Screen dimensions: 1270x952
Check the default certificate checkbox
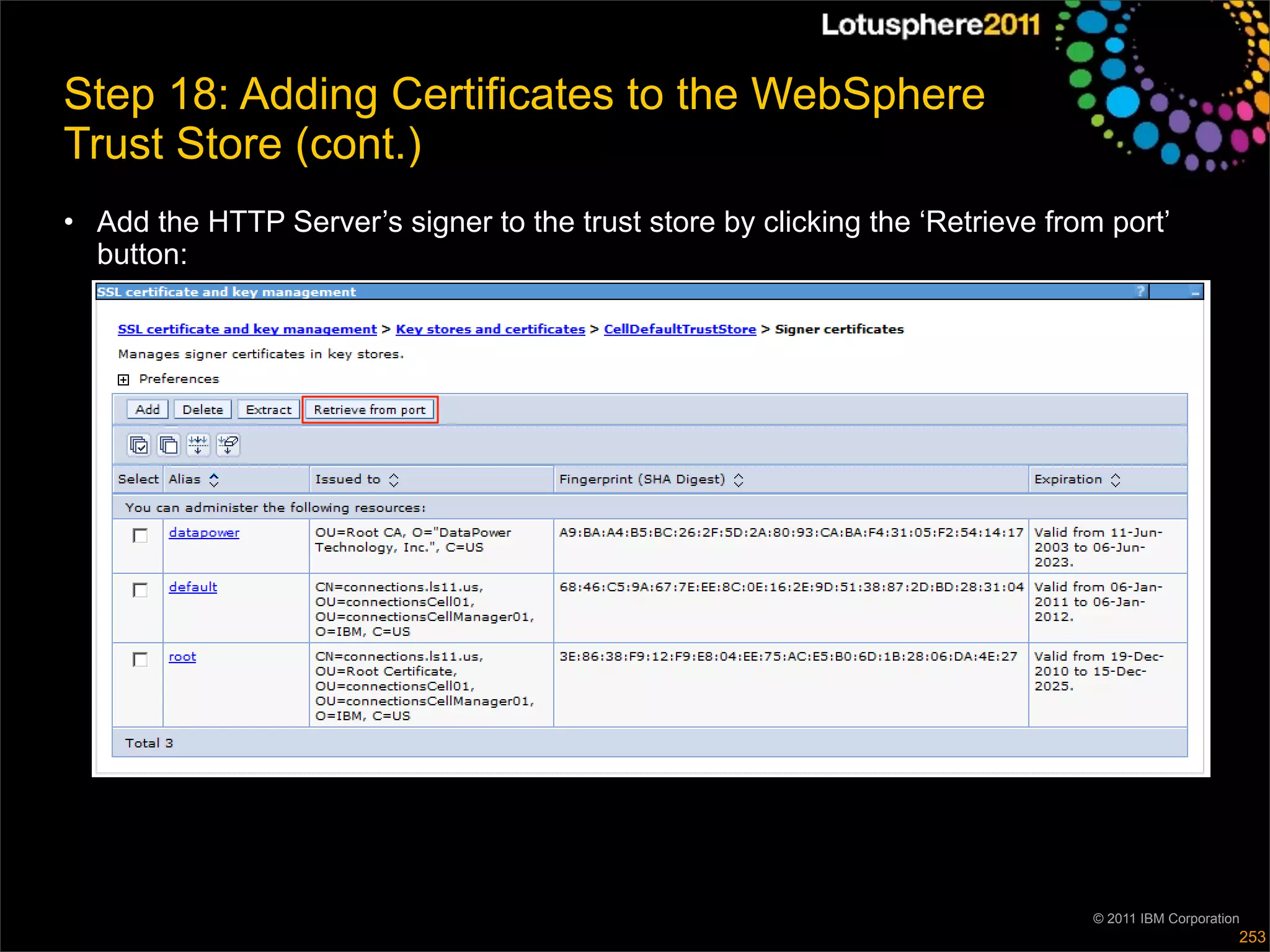[140, 590]
